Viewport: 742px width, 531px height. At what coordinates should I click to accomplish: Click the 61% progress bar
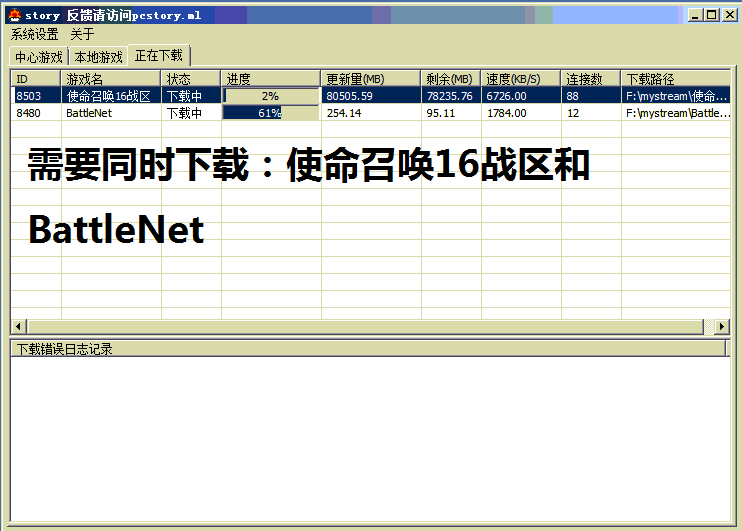(271, 113)
